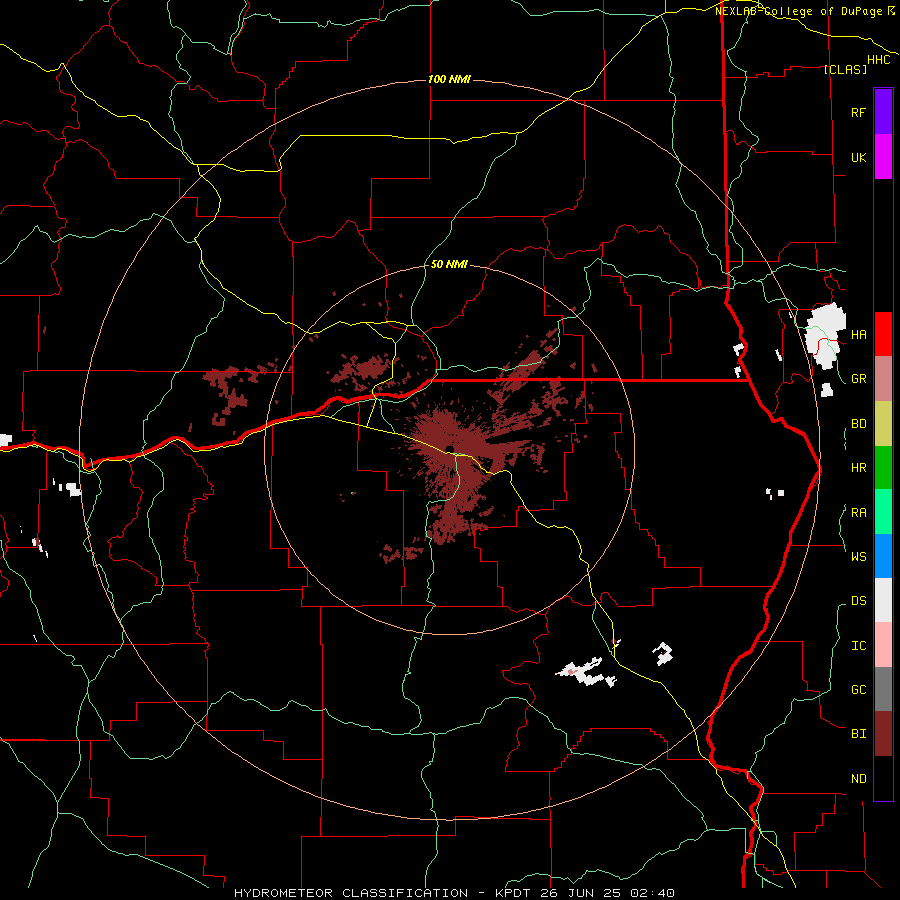This screenshot has width=900, height=900.
Task: Click the 100 NMI range ring label
Action: coord(449,79)
